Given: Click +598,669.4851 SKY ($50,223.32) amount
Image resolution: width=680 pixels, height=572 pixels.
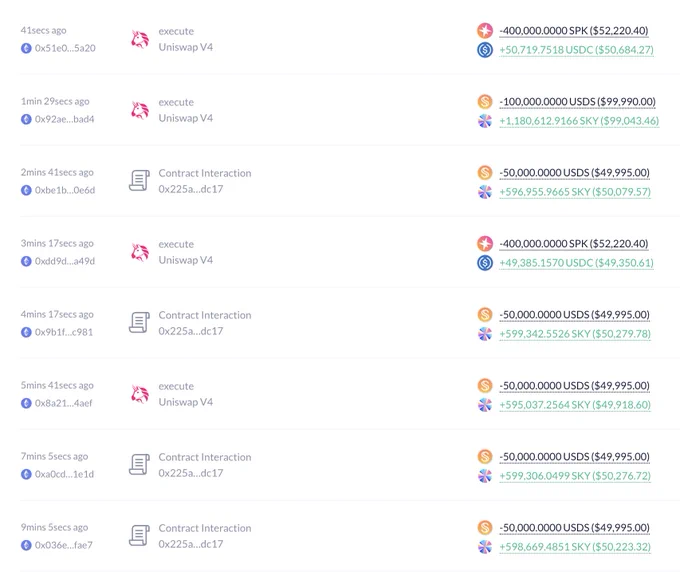Looking at the screenshot, I should click(575, 547).
